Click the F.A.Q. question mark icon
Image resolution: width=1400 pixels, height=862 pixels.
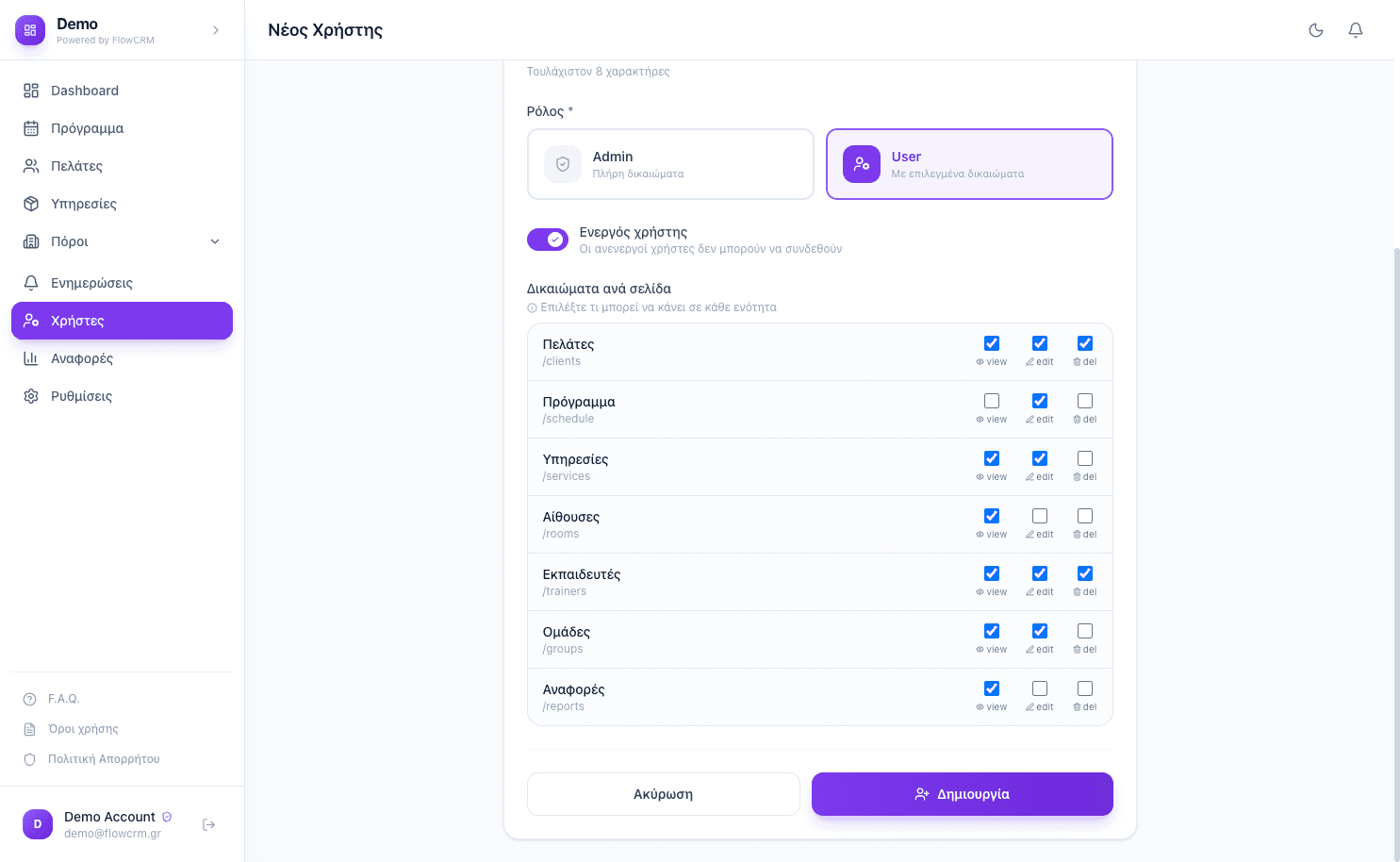tap(29, 699)
